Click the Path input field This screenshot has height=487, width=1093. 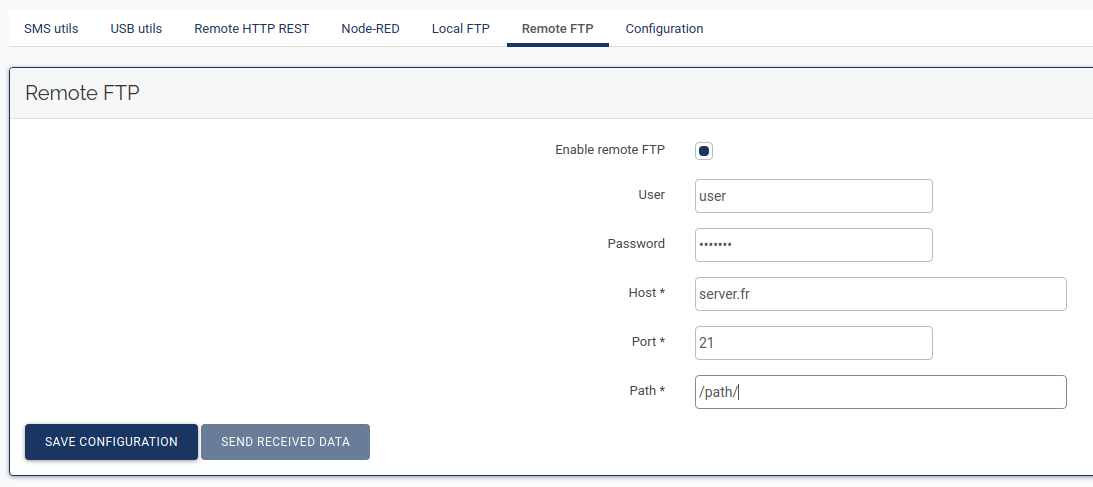click(x=880, y=392)
